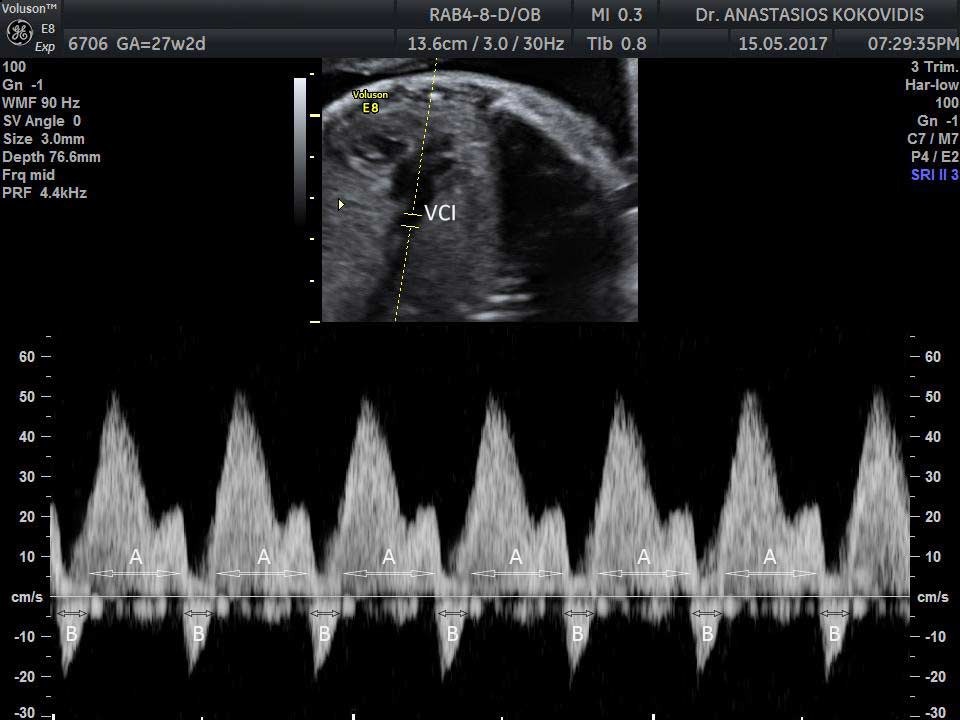Screen dimensions: 960x720
Task: Click the -30 mark on the right velocity scale
Action: pos(936,713)
